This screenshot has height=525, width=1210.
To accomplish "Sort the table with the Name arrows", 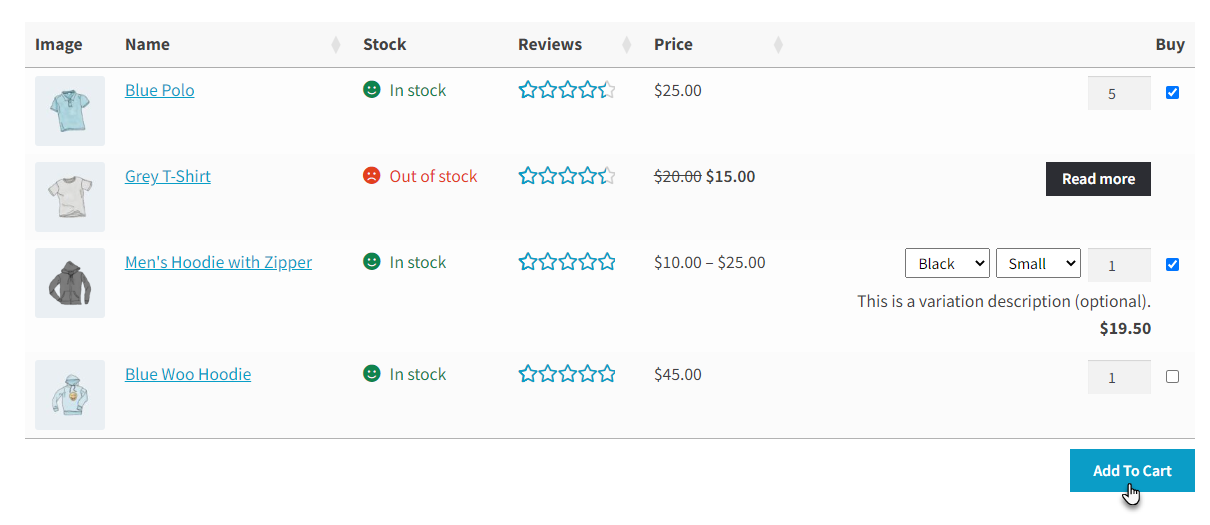I will tap(335, 45).
